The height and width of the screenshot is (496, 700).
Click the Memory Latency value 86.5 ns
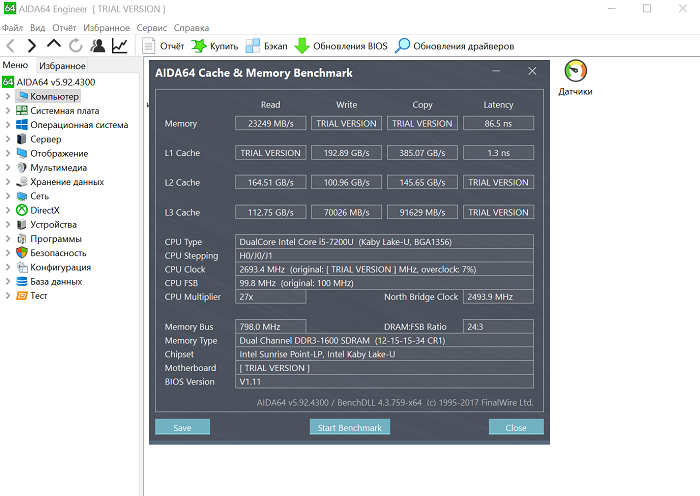(498, 123)
